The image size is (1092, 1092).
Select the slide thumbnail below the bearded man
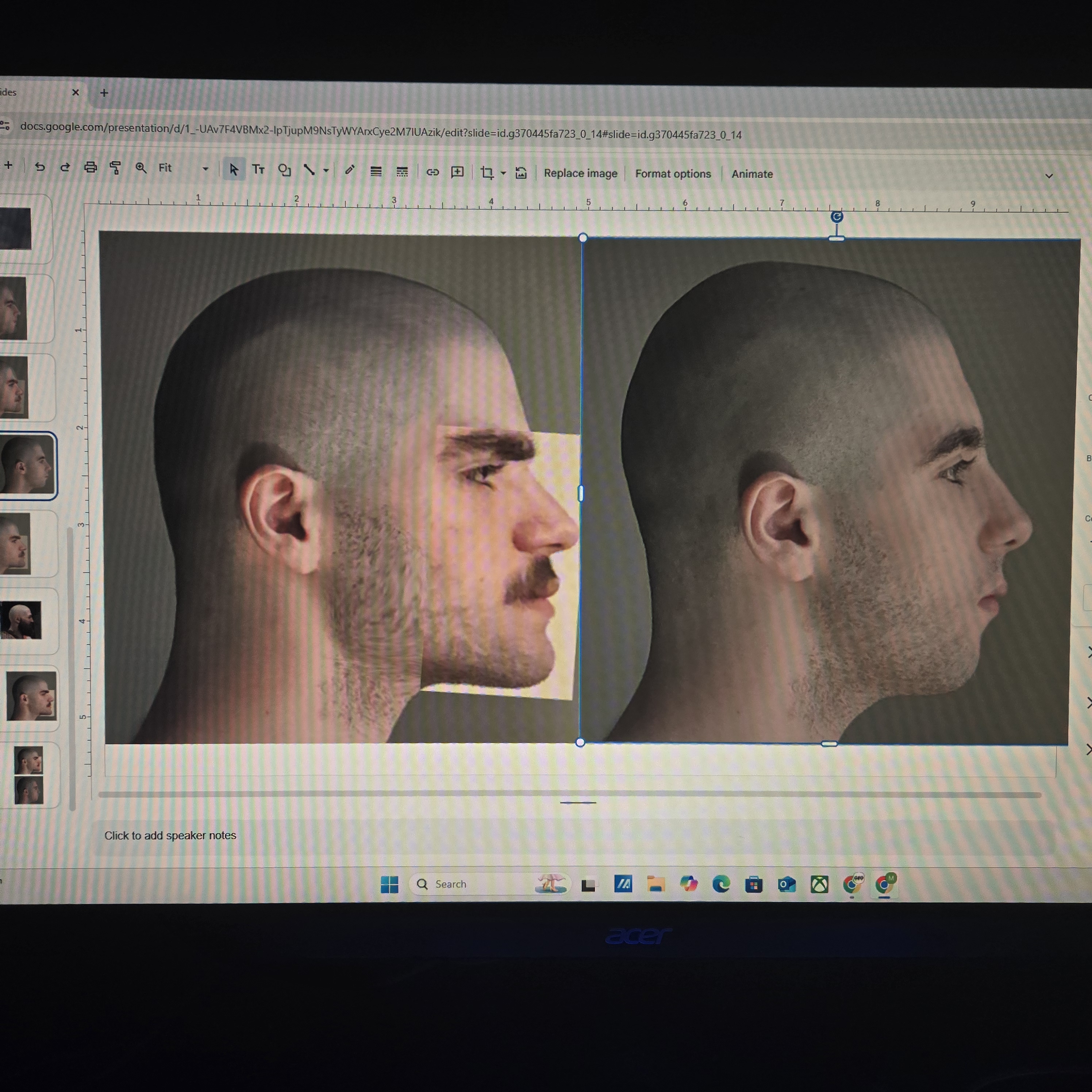(32, 696)
